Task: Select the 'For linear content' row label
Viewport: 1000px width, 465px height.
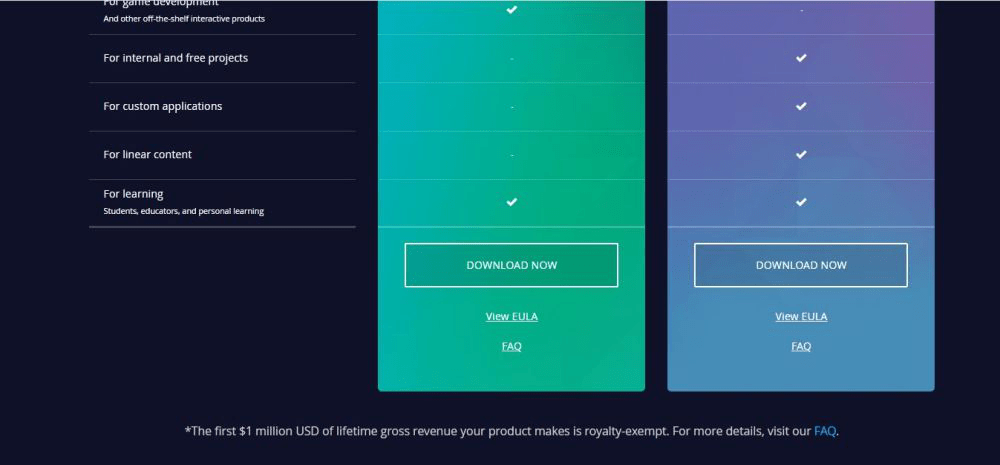Action: pos(147,154)
